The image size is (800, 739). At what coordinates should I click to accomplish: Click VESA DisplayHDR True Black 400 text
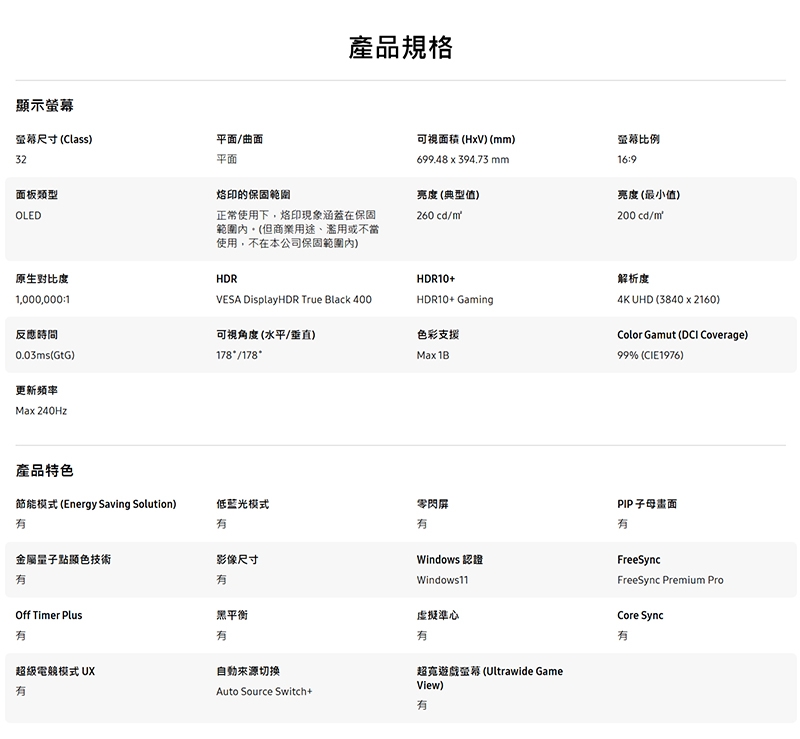[x=293, y=300]
